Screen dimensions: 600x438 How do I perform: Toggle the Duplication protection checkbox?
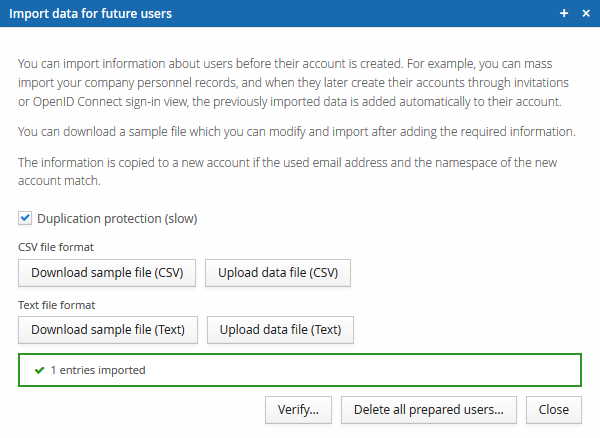(25, 218)
